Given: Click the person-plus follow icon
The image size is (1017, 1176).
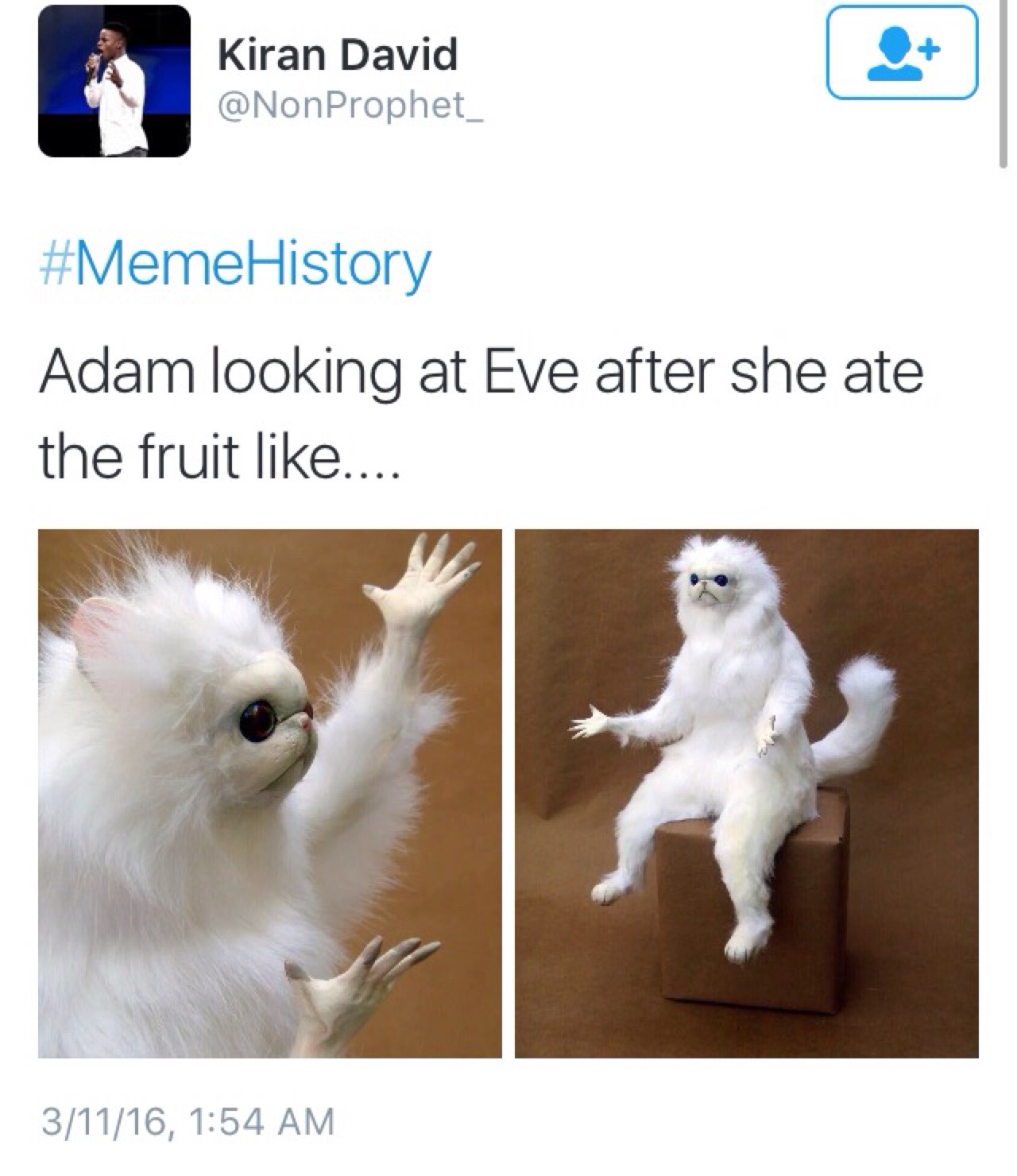Looking at the screenshot, I should tap(904, 53).
